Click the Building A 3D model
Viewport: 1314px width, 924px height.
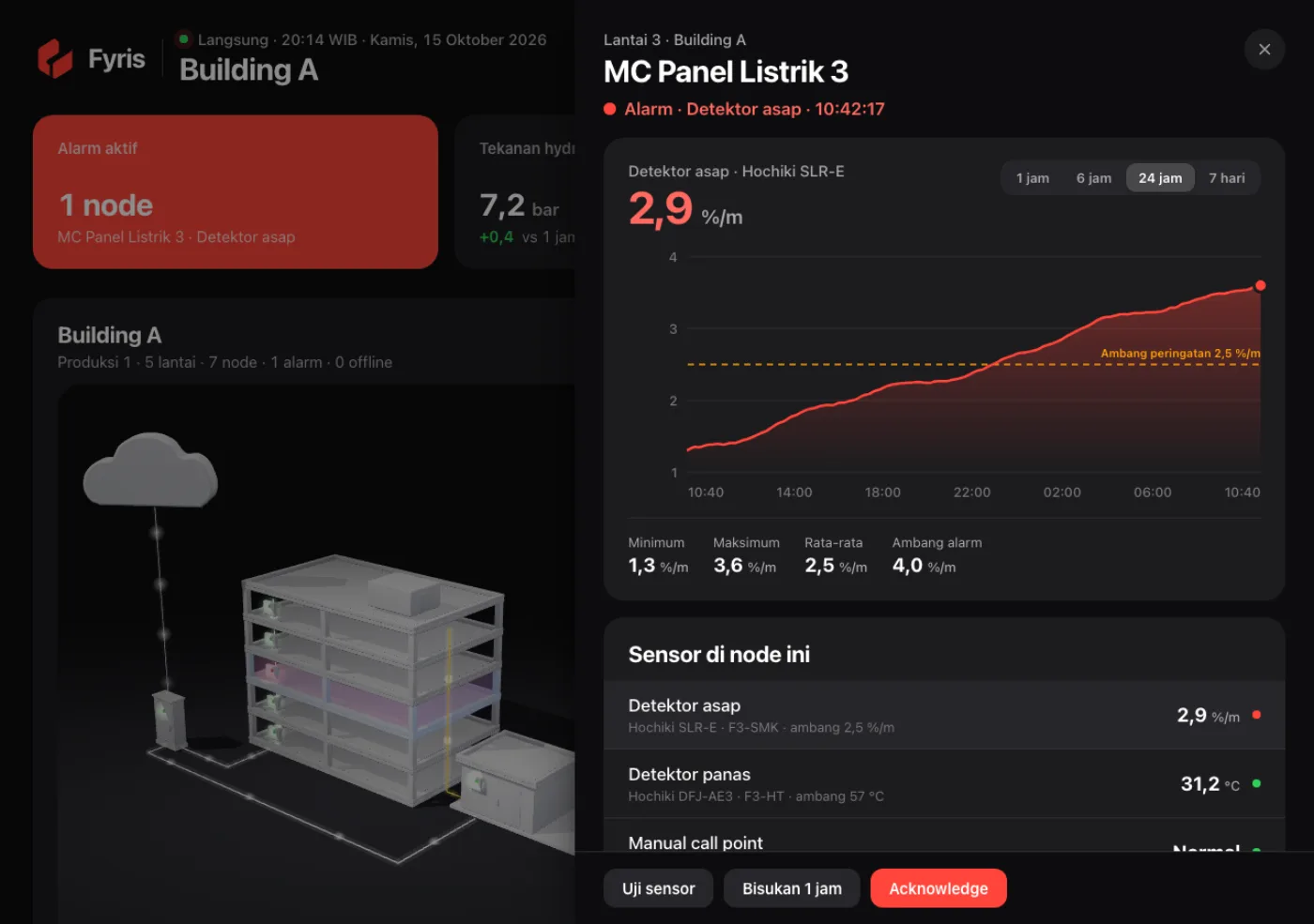pyautogui.click(x=374, y=679)
